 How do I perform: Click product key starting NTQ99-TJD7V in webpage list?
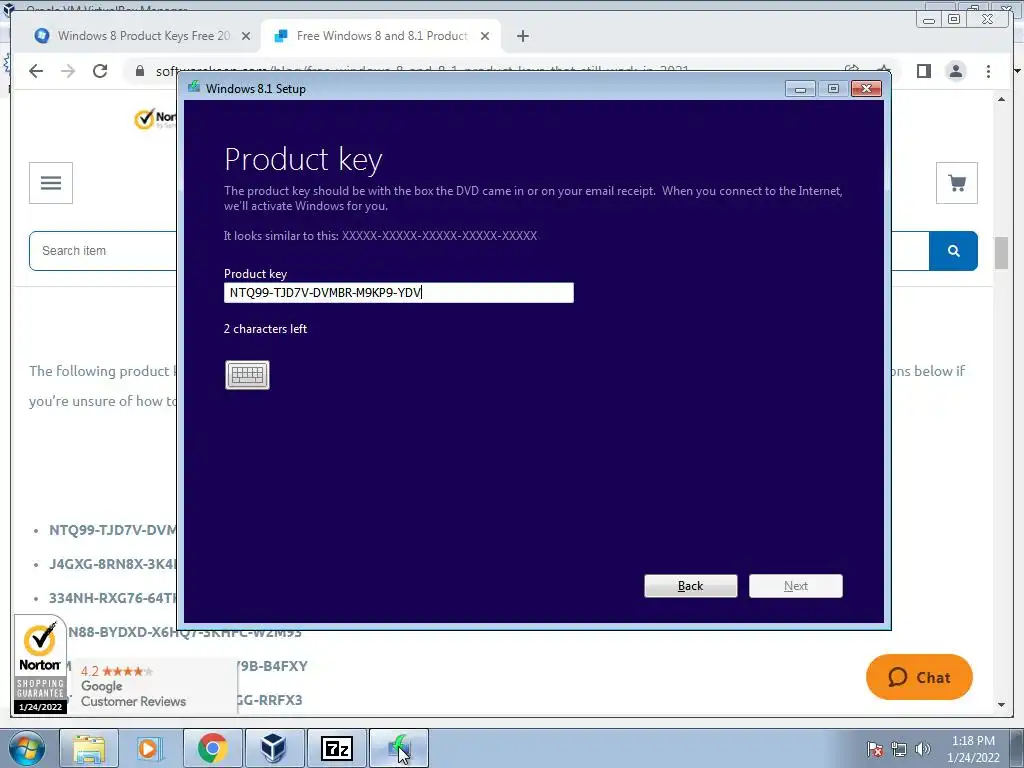(x=113, y=530)
